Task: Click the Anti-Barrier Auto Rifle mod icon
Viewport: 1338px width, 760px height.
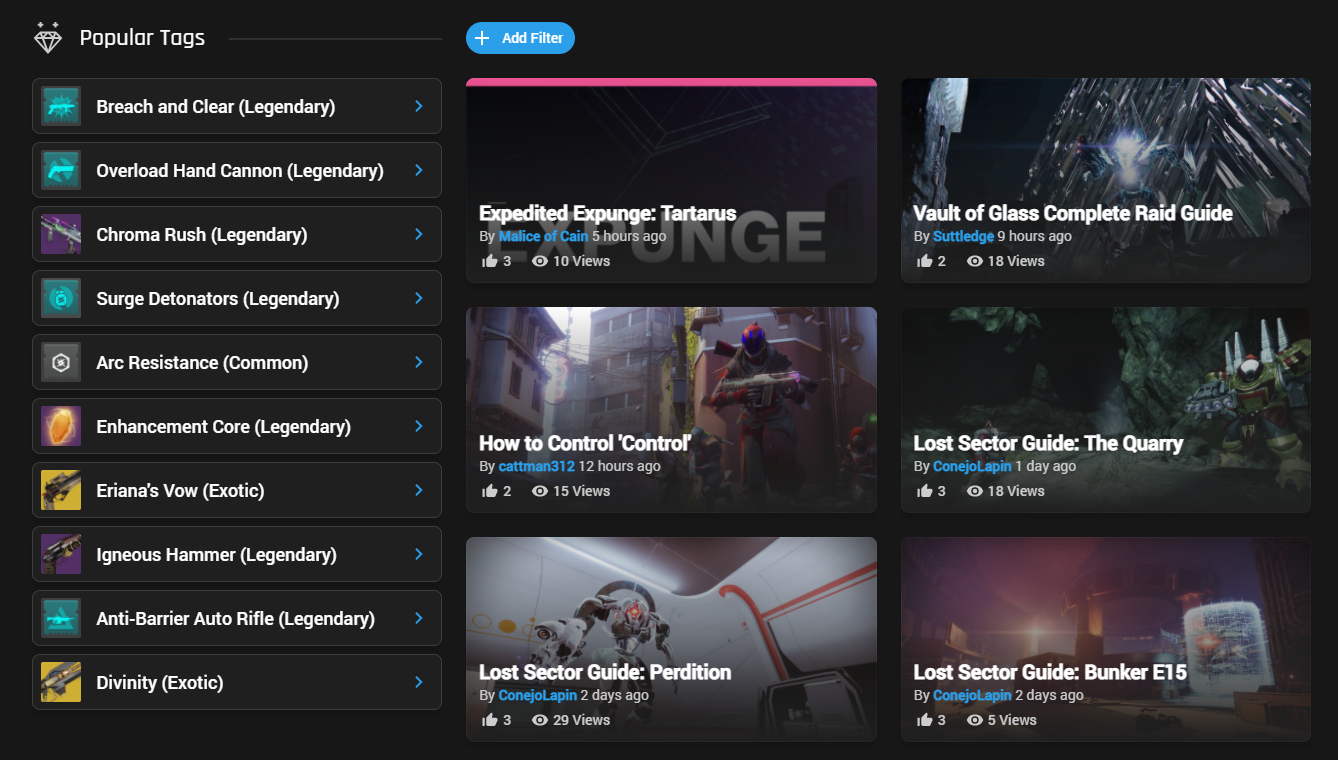Action: (x=61, y=618)
